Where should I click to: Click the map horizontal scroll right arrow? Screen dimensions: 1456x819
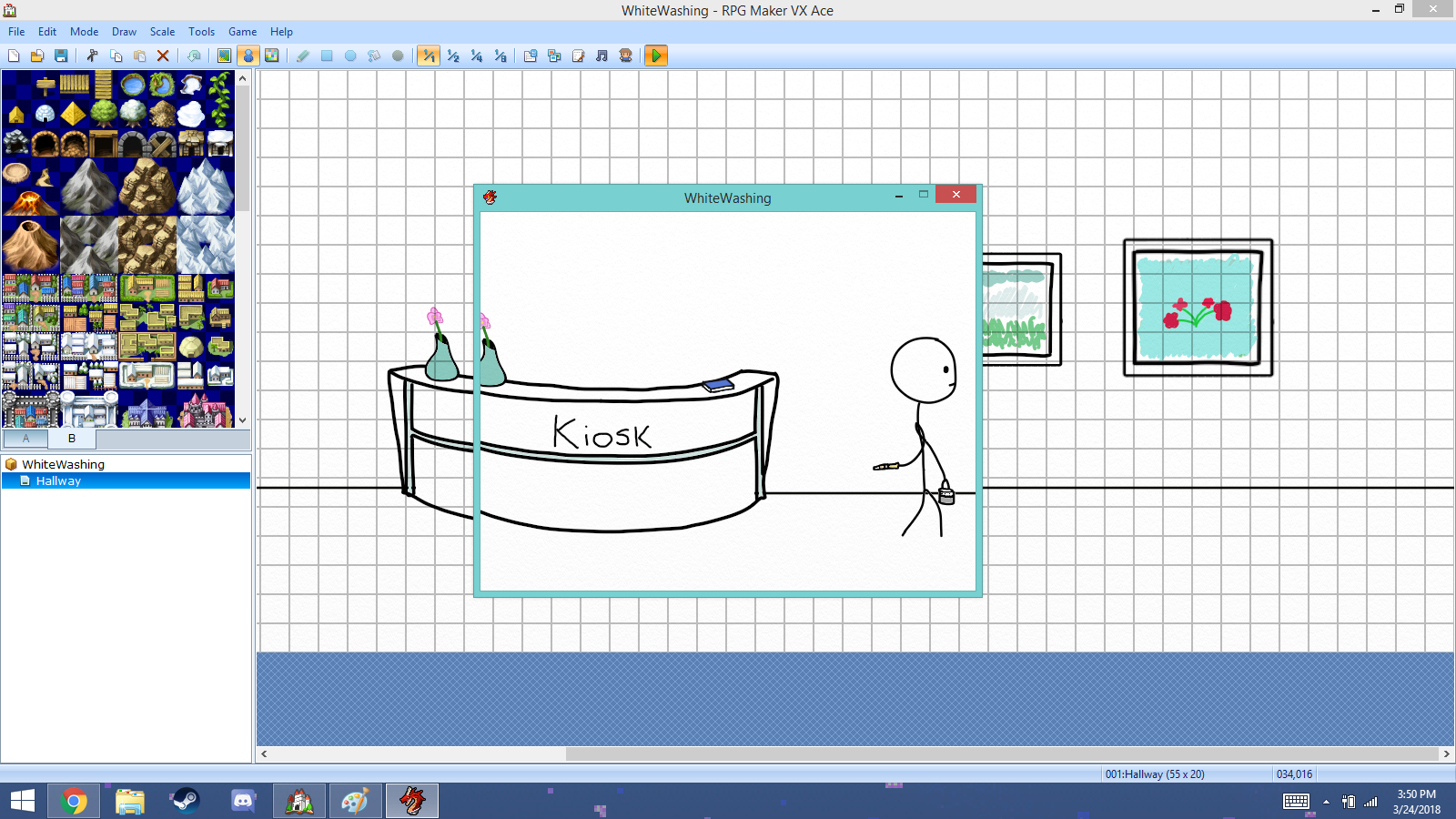1446,753
